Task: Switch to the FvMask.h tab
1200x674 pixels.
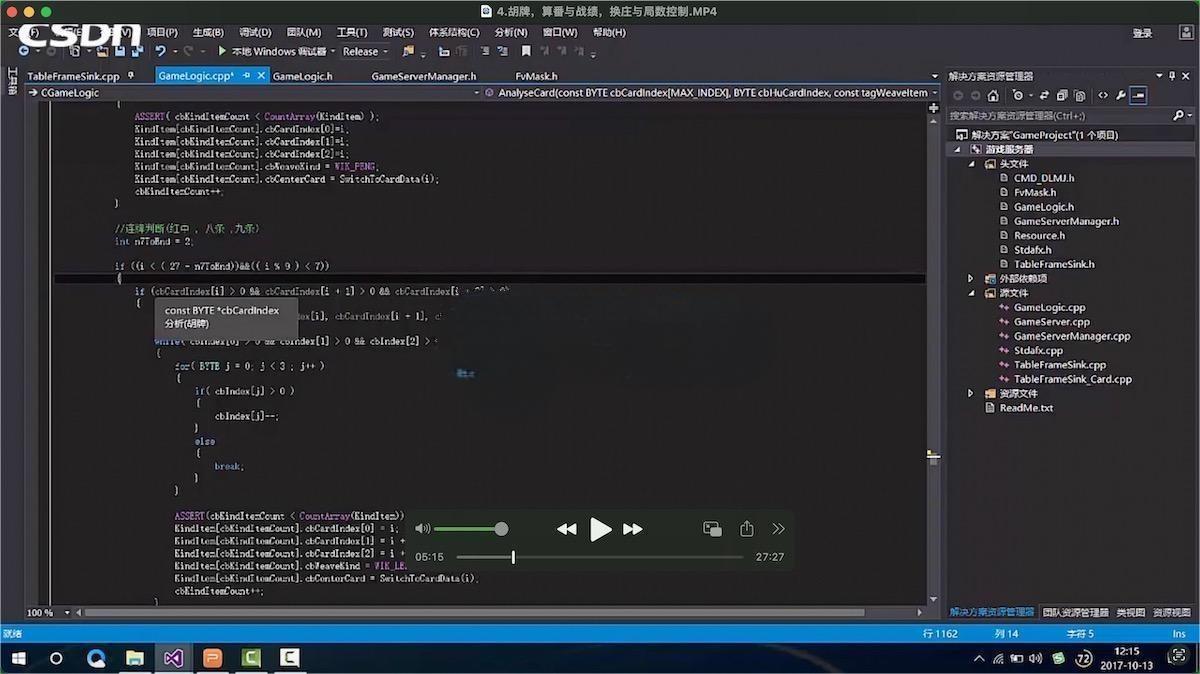Action: (536, 76)
